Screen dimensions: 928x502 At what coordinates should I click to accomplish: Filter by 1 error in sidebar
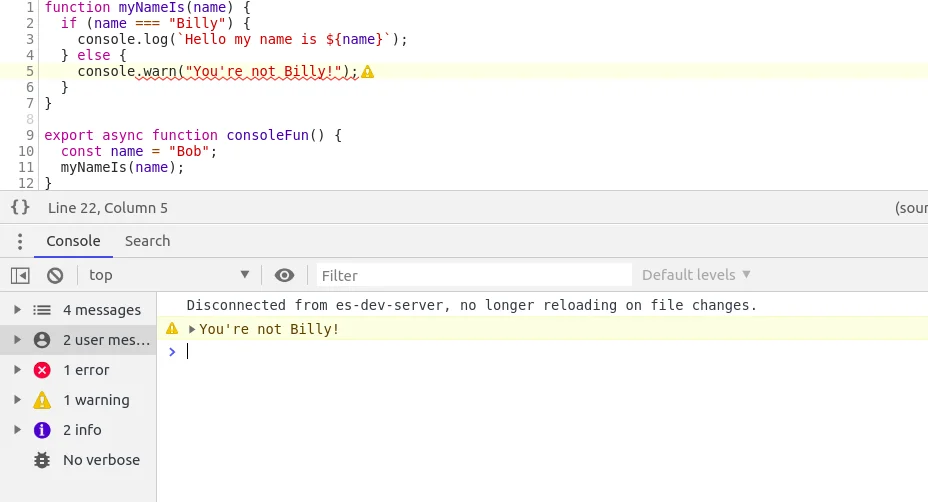click(85, 370)
